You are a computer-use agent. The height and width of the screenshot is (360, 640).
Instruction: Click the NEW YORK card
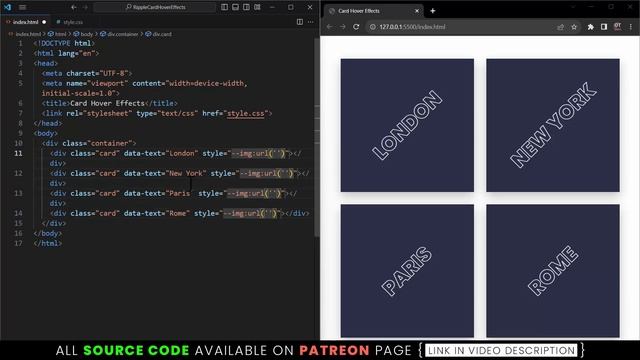click(553, 125)
